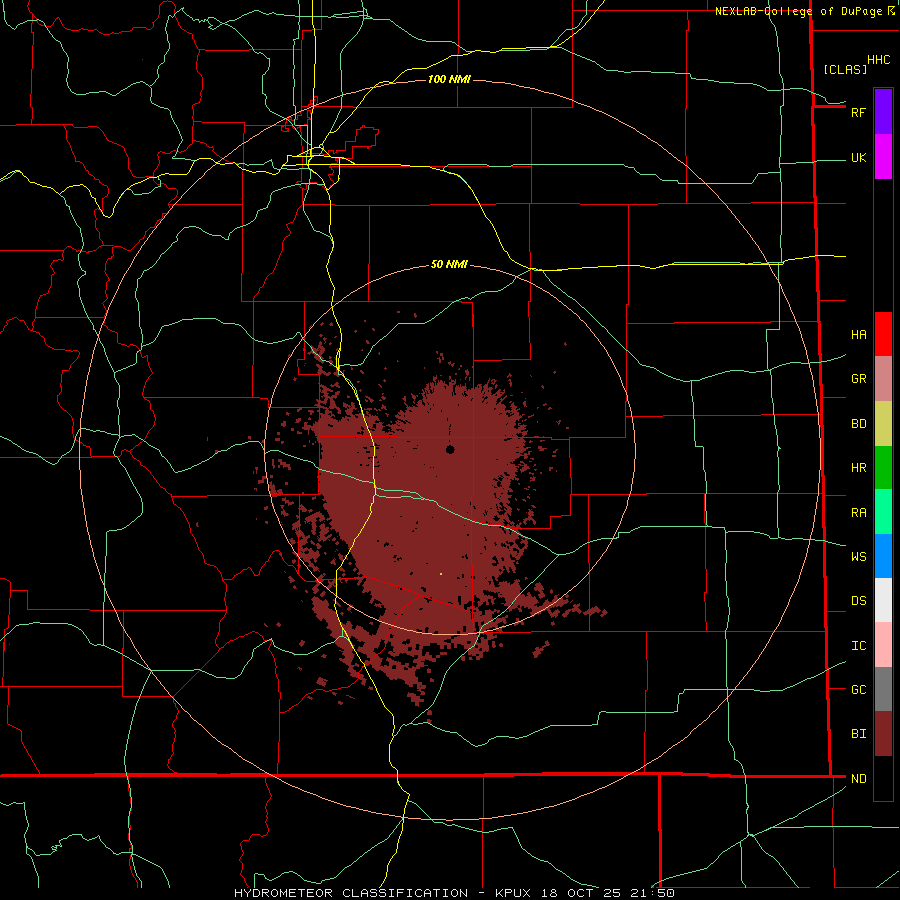Screen dimensions: 900x900
Task: Click the GC legend label
Action: click(858, 690)
